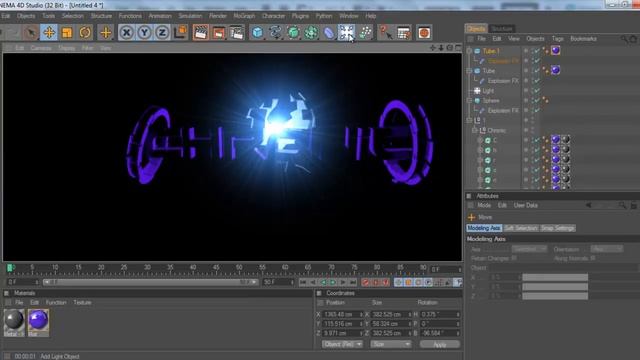Viewport: 640px width, 360px height.
Task: Click the blue material tag on Tube
Action: (556, 70)
